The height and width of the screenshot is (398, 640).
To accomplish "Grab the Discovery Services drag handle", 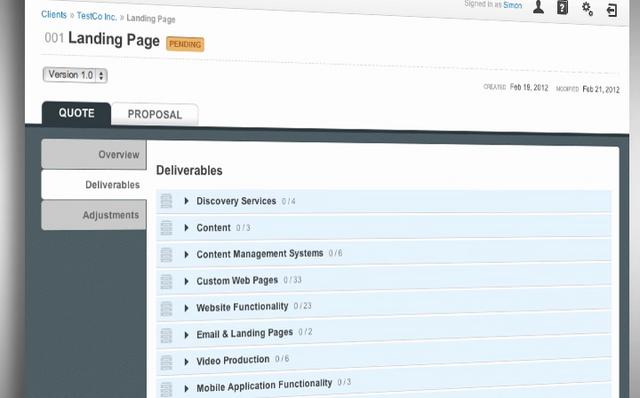I will tap(166, 201).
